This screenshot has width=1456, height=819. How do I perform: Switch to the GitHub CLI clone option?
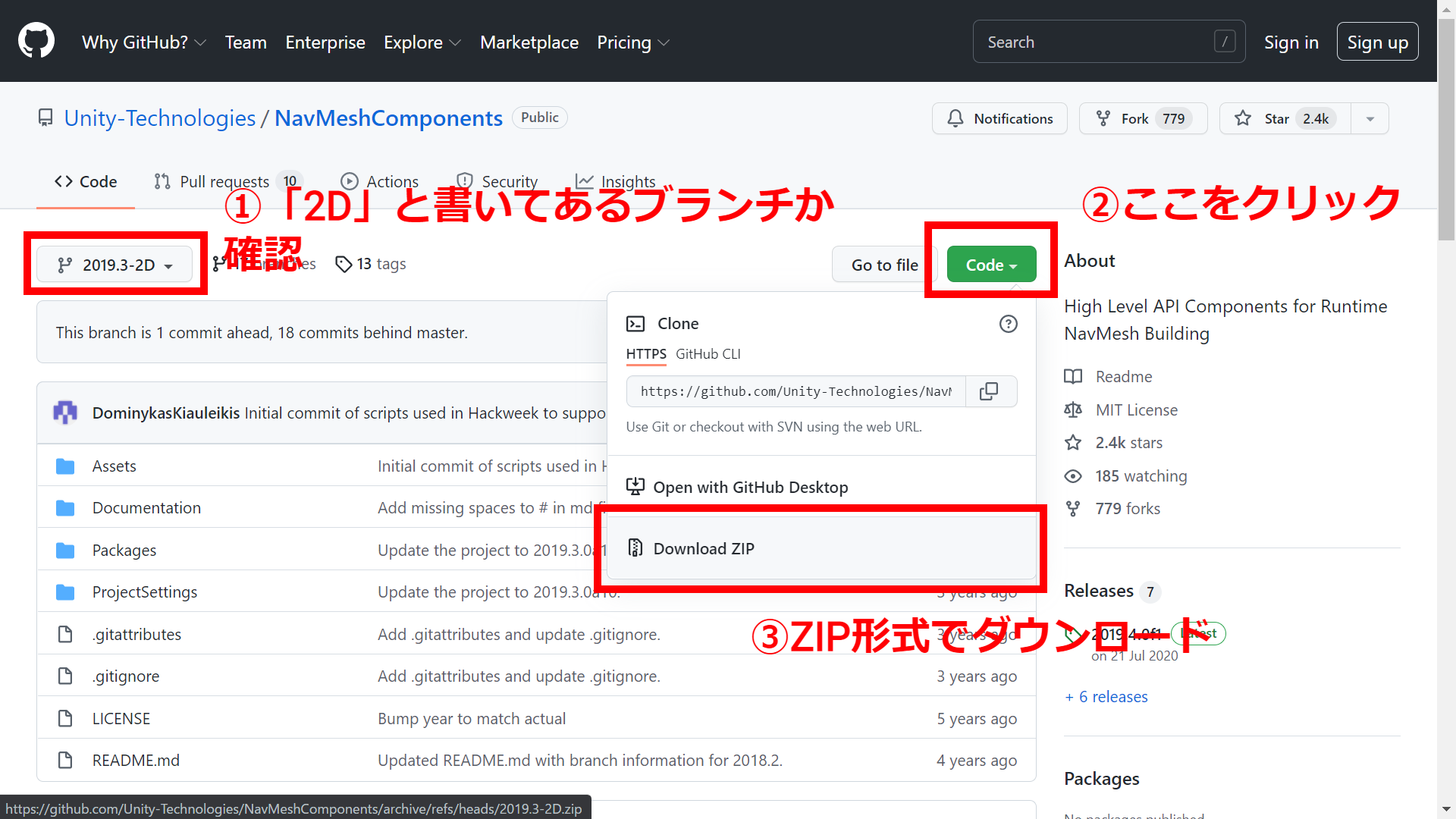tap(708, 354)
